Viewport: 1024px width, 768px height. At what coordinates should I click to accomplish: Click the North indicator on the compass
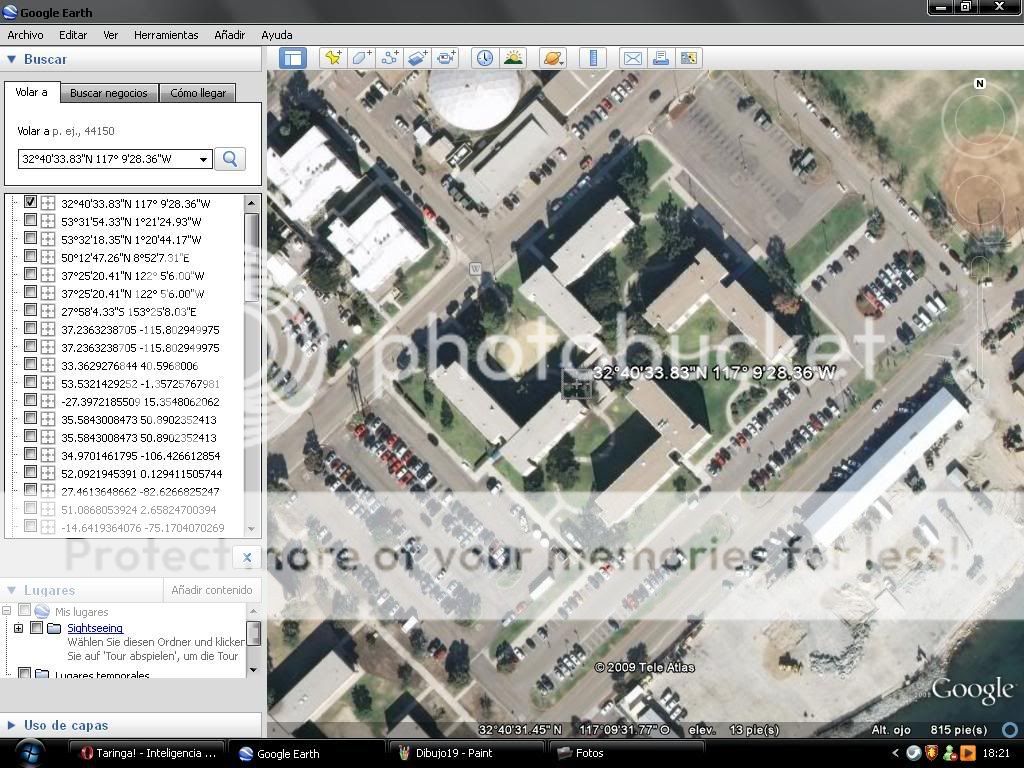979,84
